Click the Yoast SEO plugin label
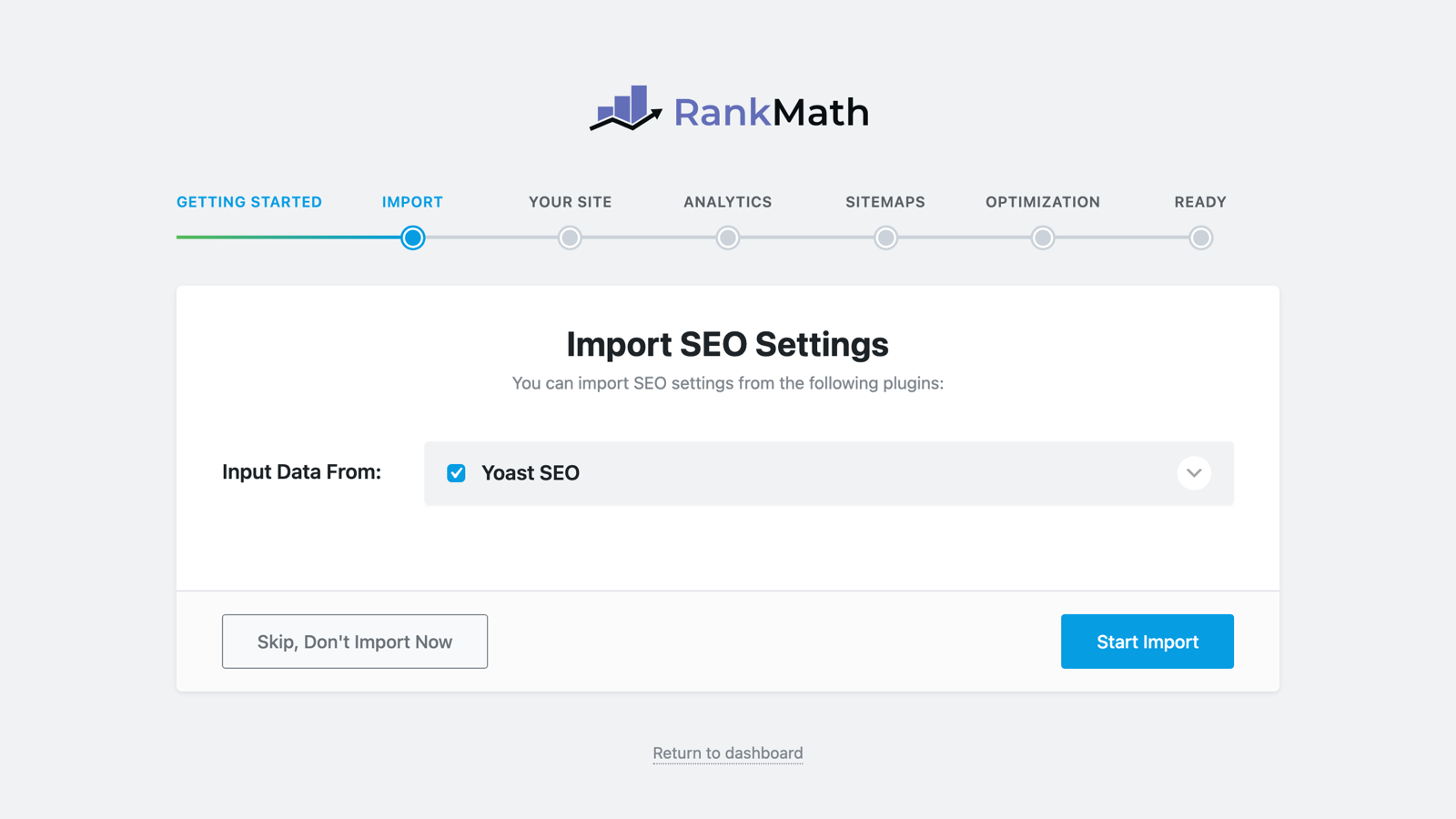 pos(531,473)
